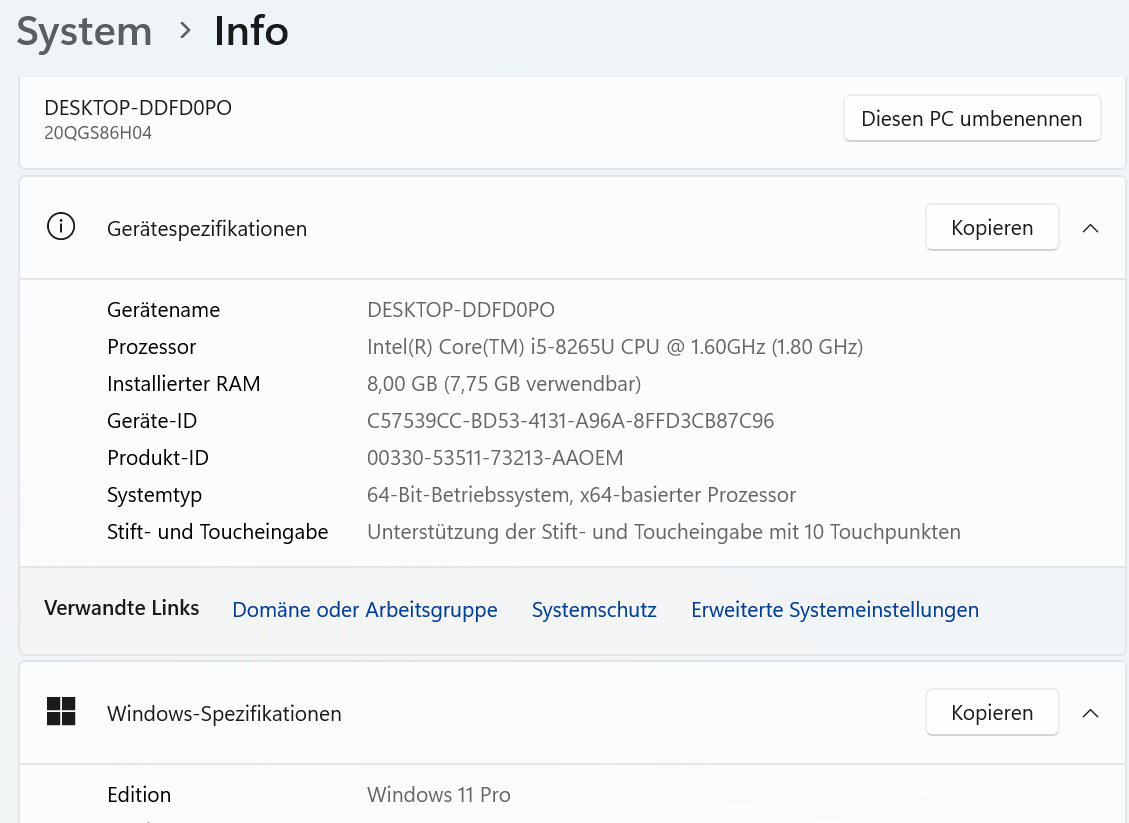Click the Windows-Spezifikationen header text

coord(225,714)
